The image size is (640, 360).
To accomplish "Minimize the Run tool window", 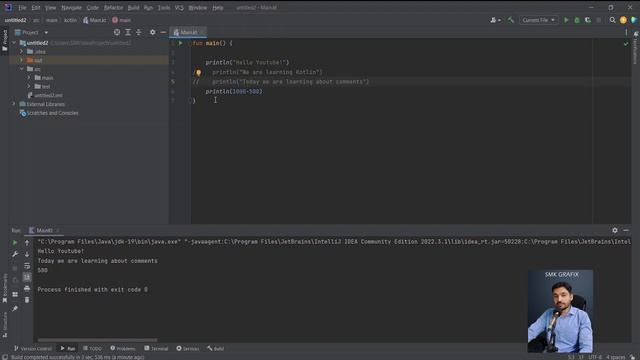I will point(626,230).
